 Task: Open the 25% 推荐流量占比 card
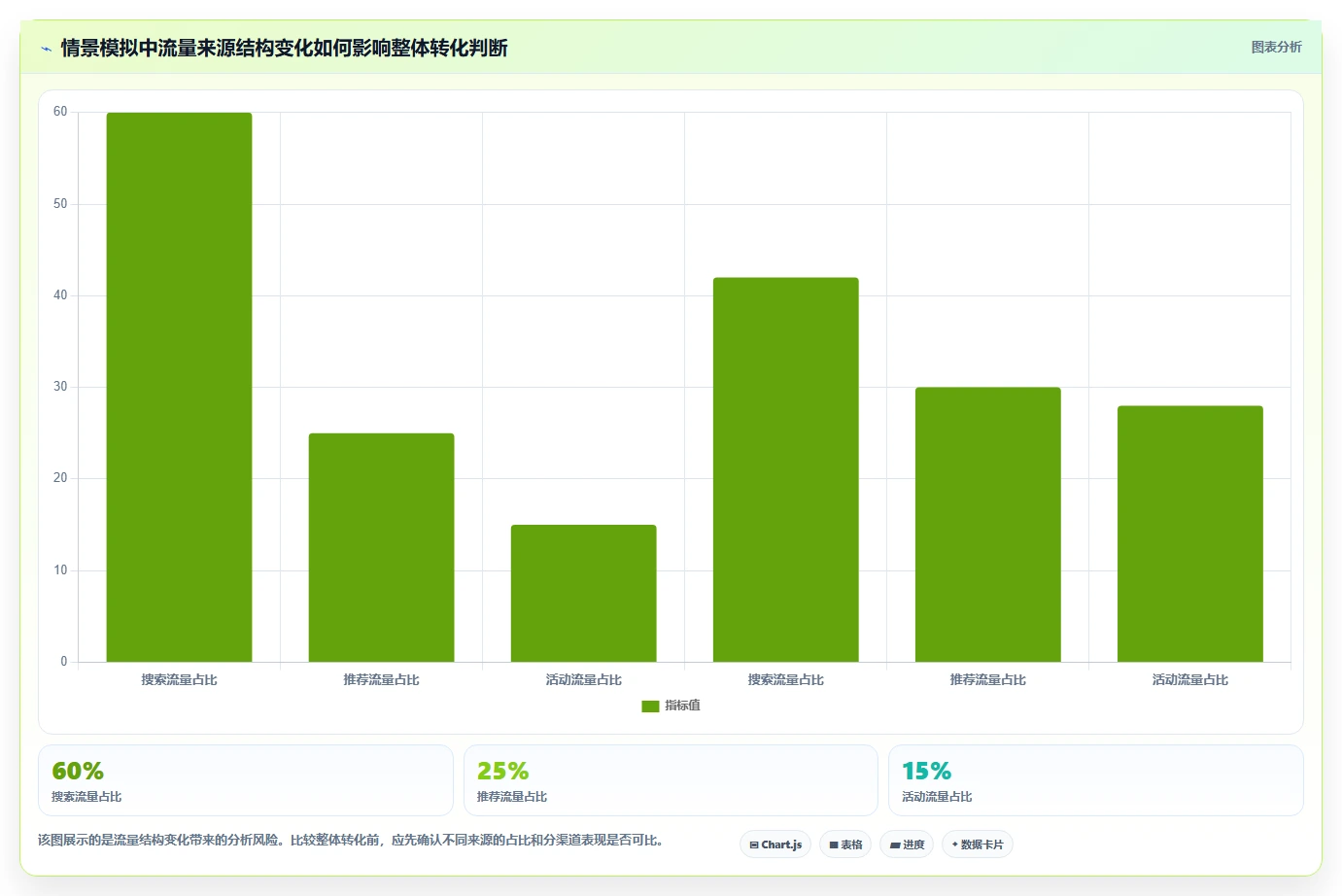671,780
